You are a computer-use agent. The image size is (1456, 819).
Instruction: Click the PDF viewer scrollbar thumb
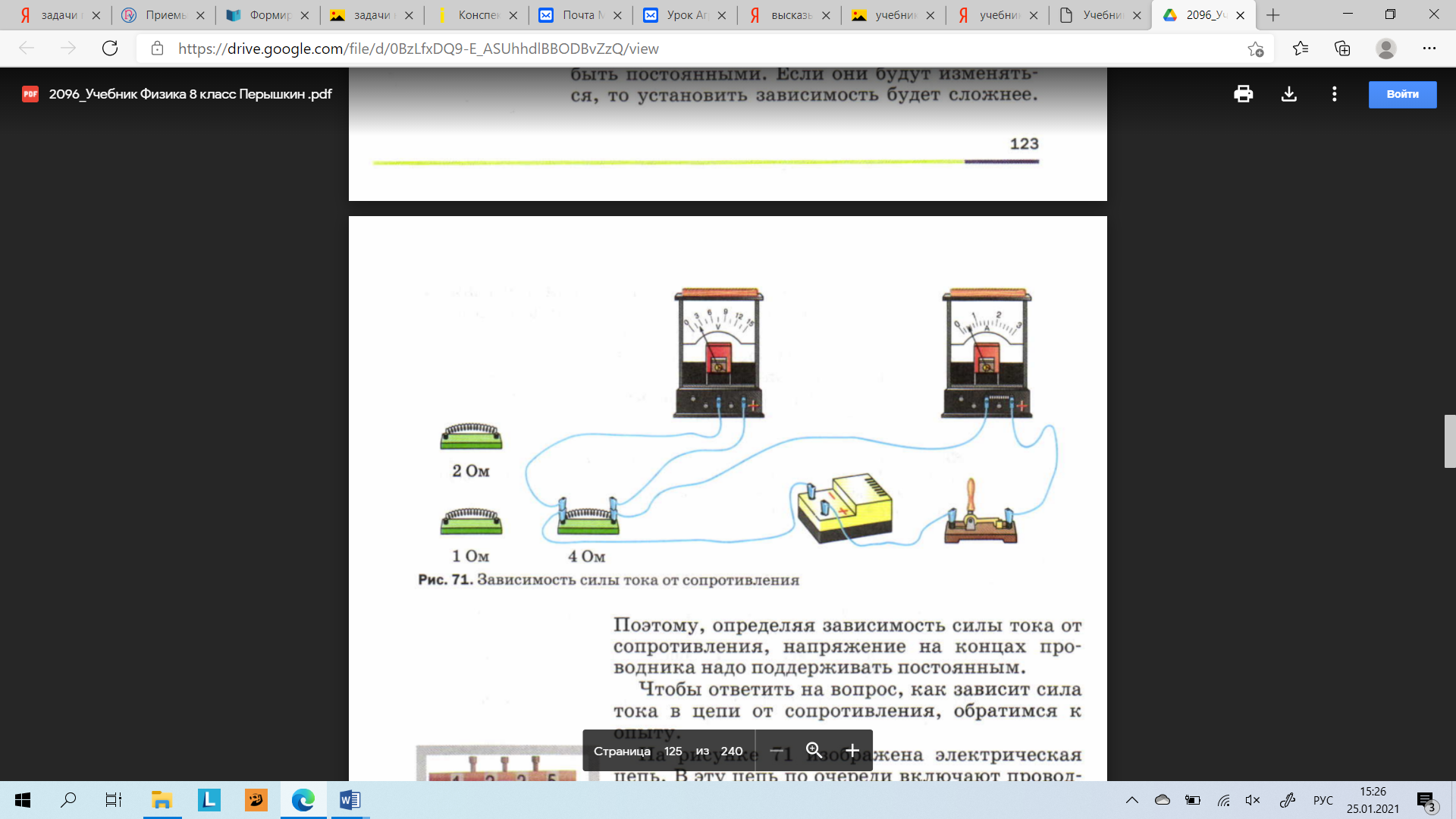[1450, 441]
